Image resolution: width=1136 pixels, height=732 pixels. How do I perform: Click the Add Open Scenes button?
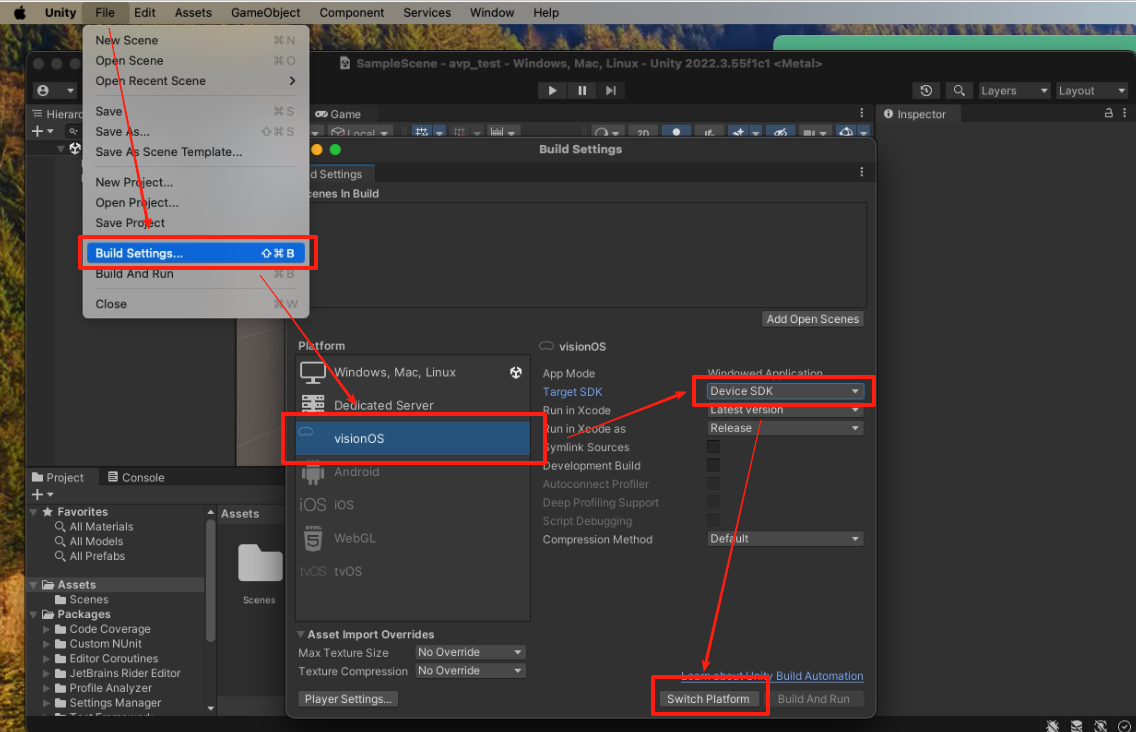click(812, 319)
